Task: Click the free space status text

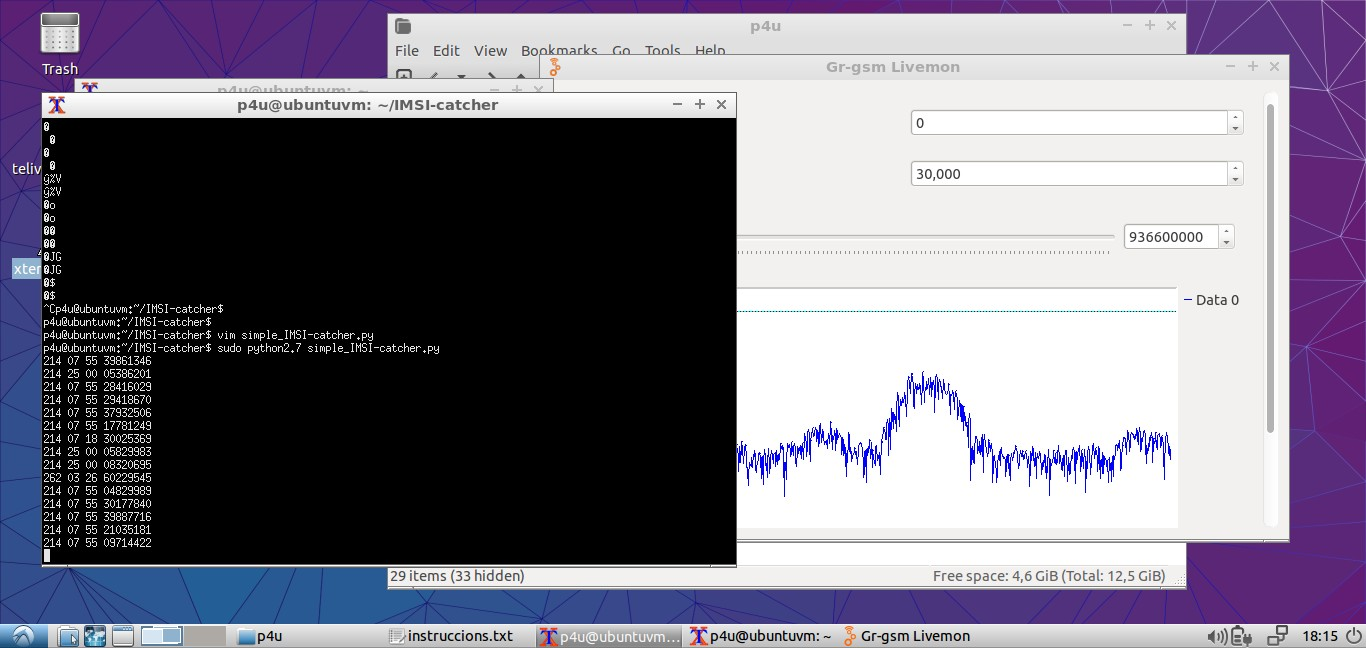Action: click(x=1049, y=576)
